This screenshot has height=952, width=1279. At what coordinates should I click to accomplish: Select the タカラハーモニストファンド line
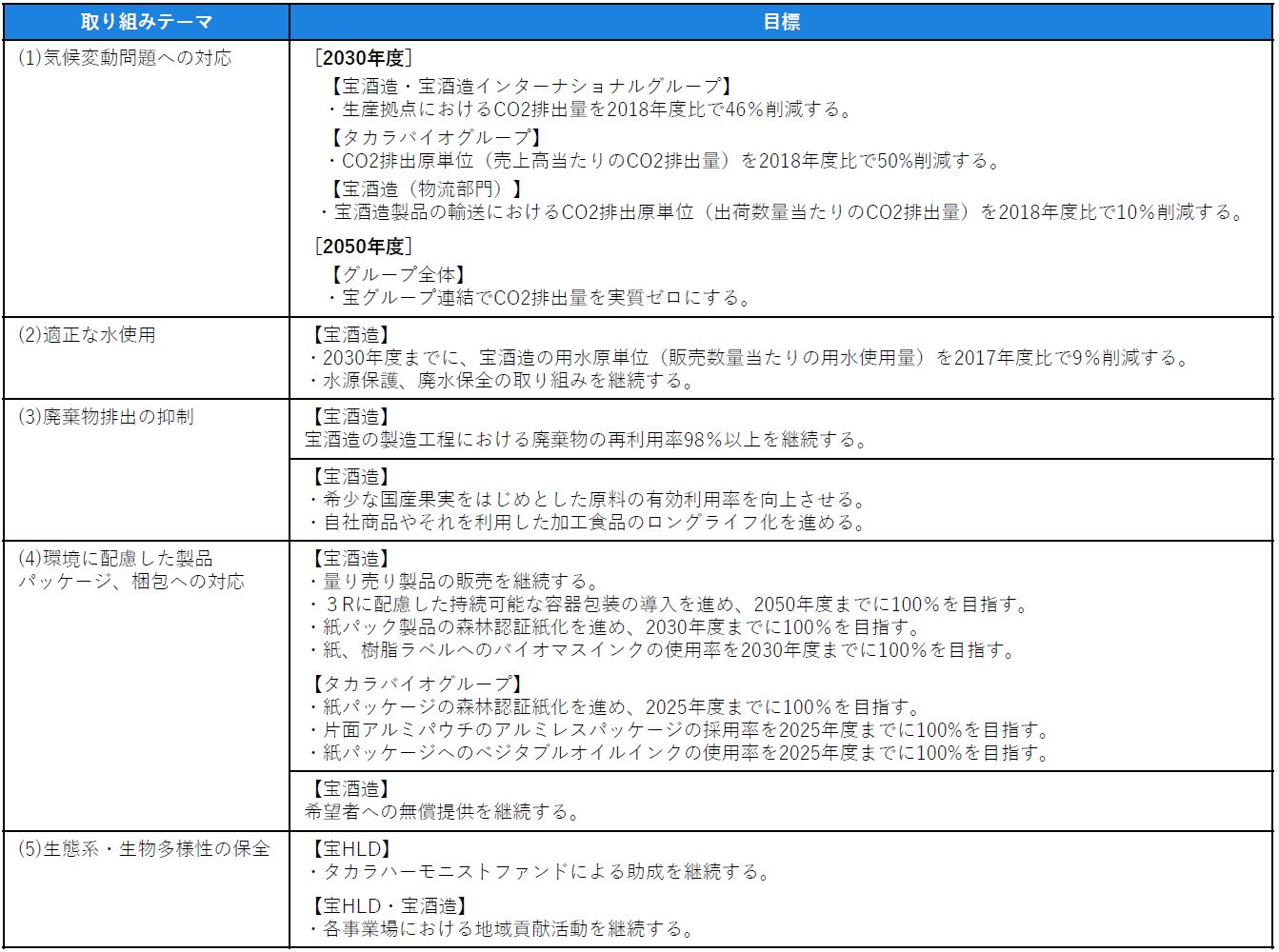pos(539,871)
